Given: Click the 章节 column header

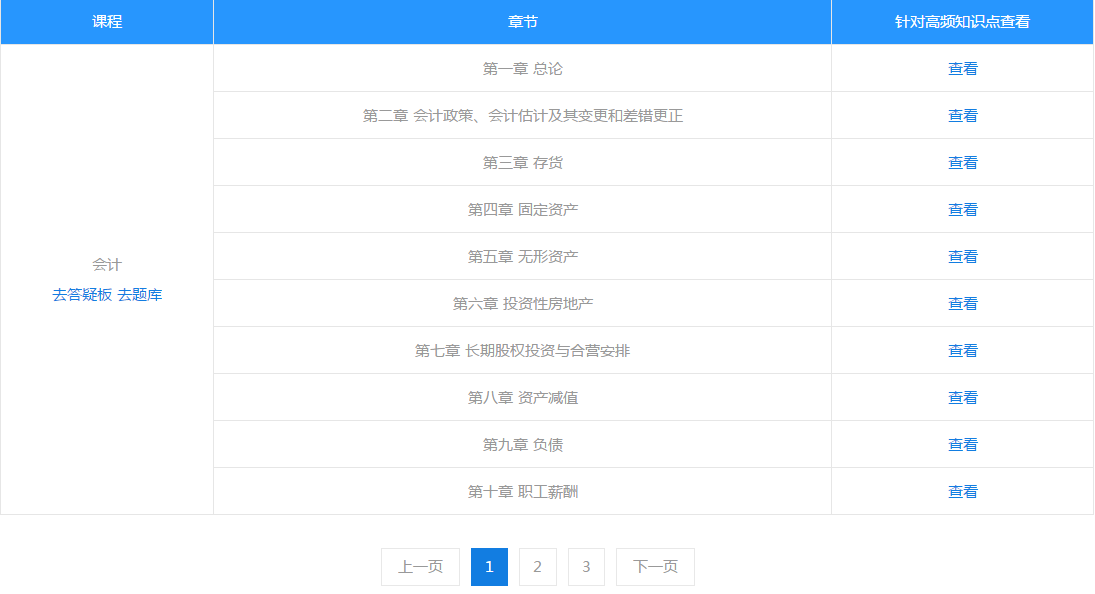Looking at the screenshot, I should pyautogui.click(x=522, y=22).
